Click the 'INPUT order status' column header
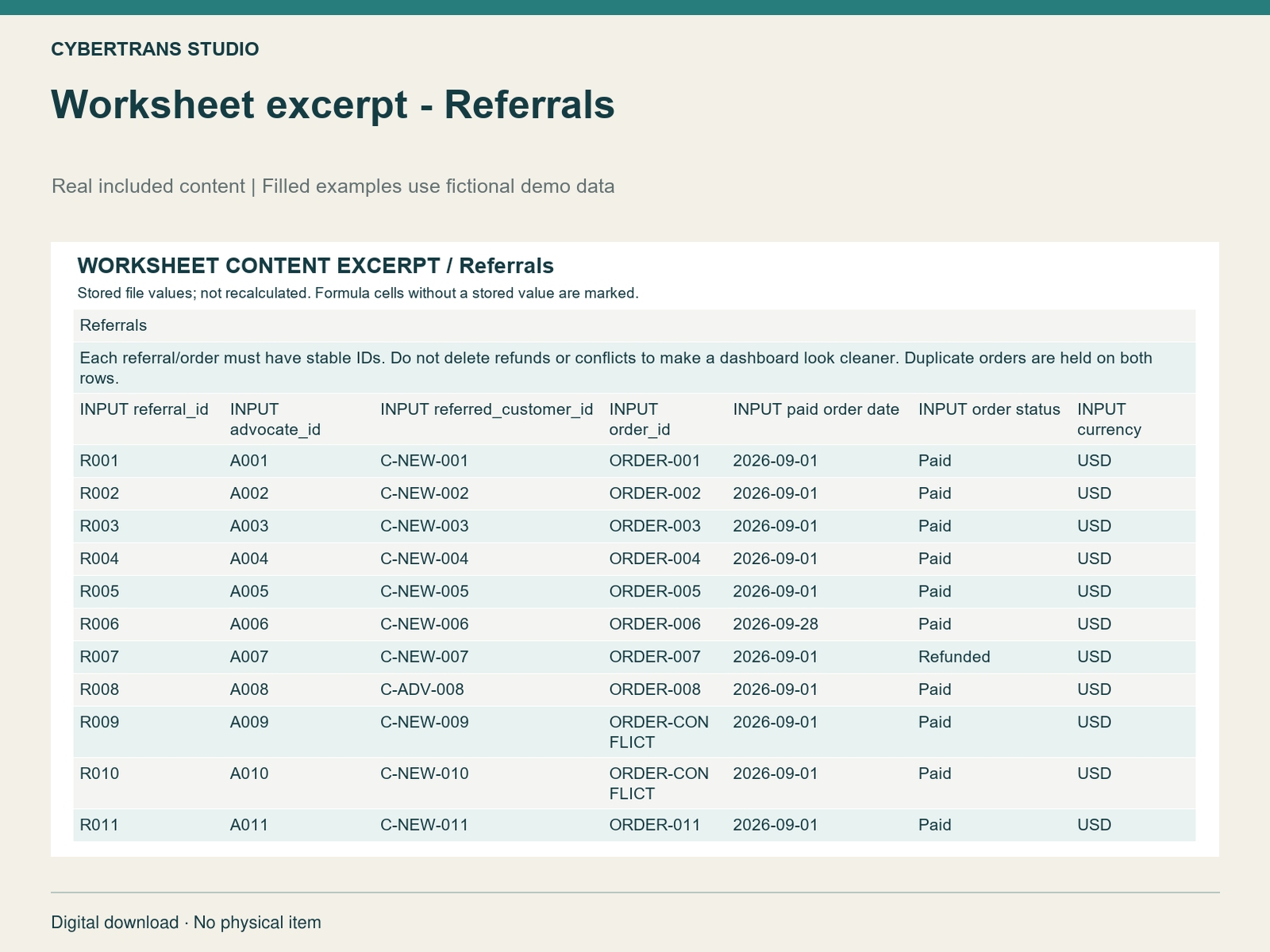The height and width of the screenshot is (952, 1270). click(989, 409)
